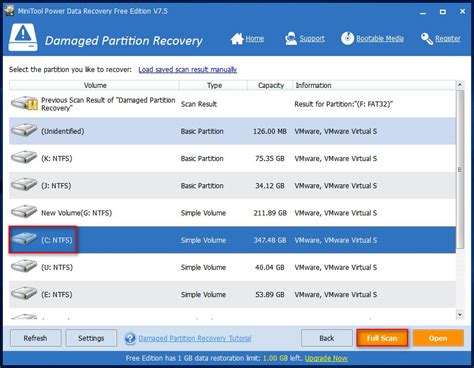Click the Upgrade Now link
Screen dimensions: 474x368
point(326,358)
